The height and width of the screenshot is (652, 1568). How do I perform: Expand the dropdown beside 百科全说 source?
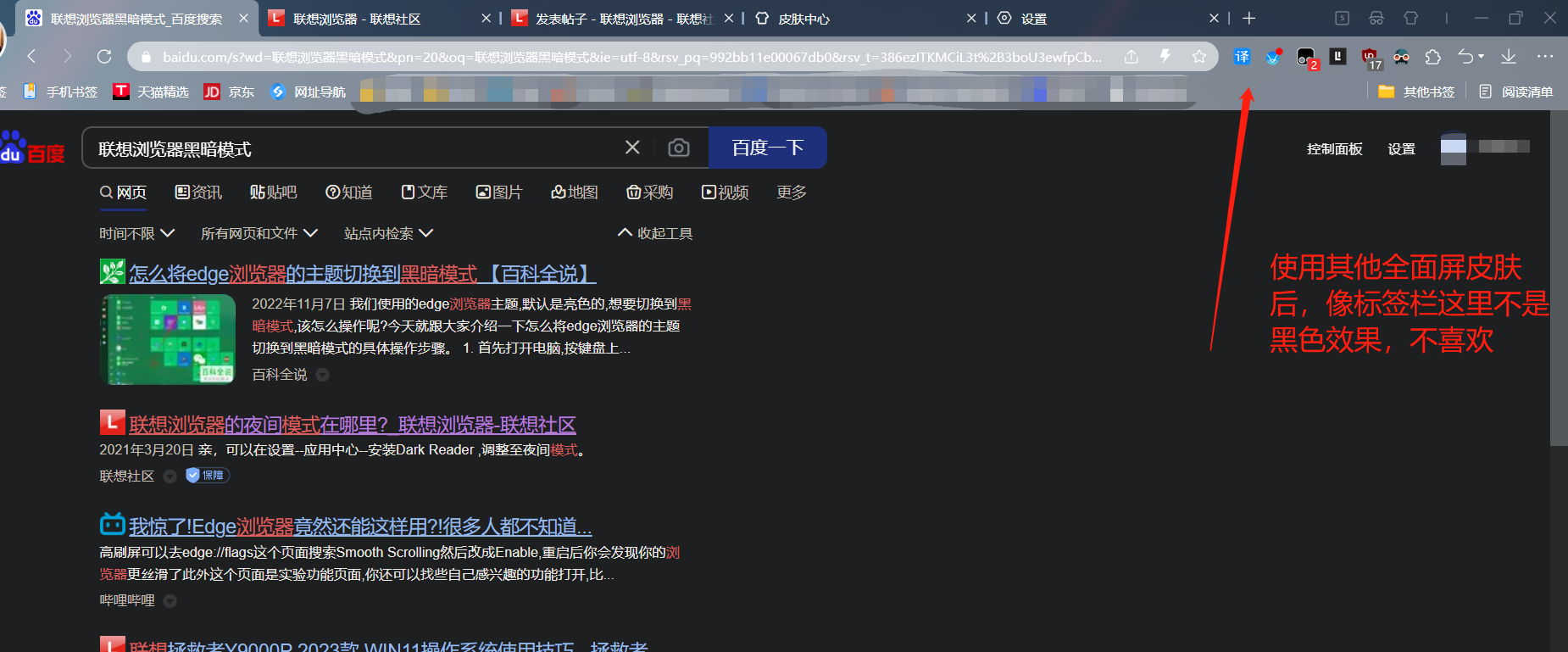pyautogui.click(x=322, y=375)
